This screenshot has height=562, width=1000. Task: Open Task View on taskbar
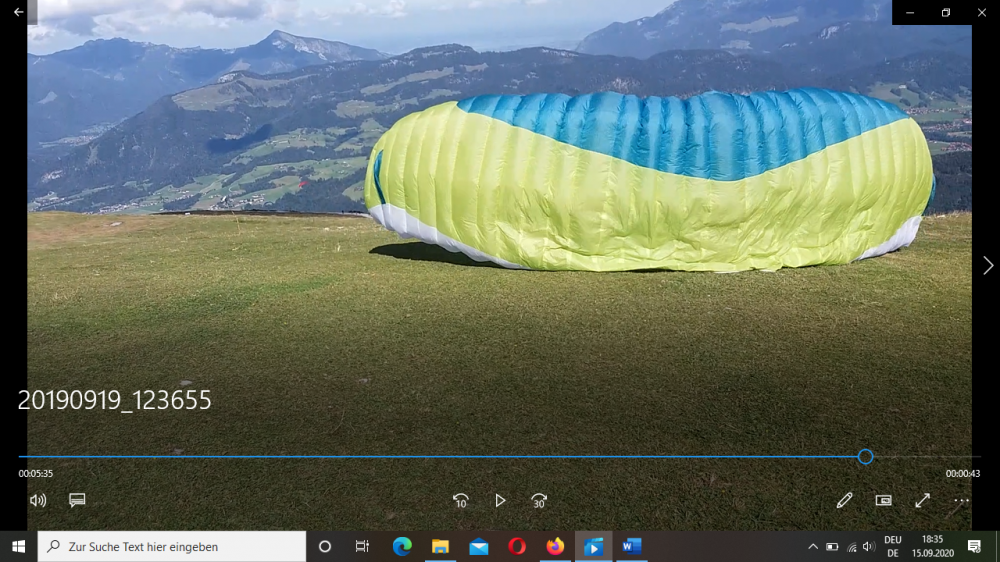tap(362, 547)
